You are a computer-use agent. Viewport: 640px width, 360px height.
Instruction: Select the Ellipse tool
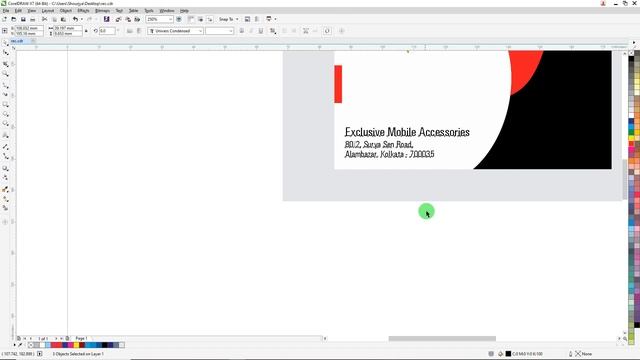pyautogui.click(x=5, y=114)
